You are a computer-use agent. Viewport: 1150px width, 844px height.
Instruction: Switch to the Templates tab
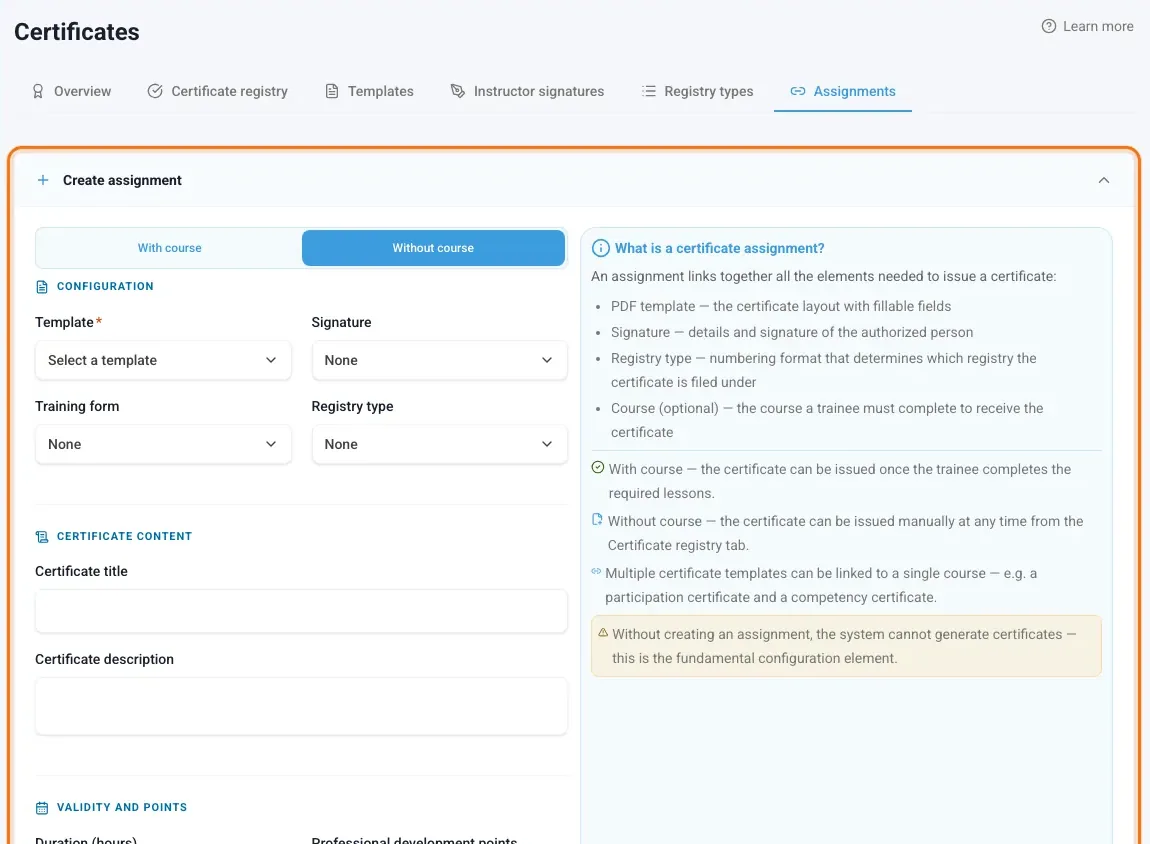pyautogui.click(x=370, y=91)
